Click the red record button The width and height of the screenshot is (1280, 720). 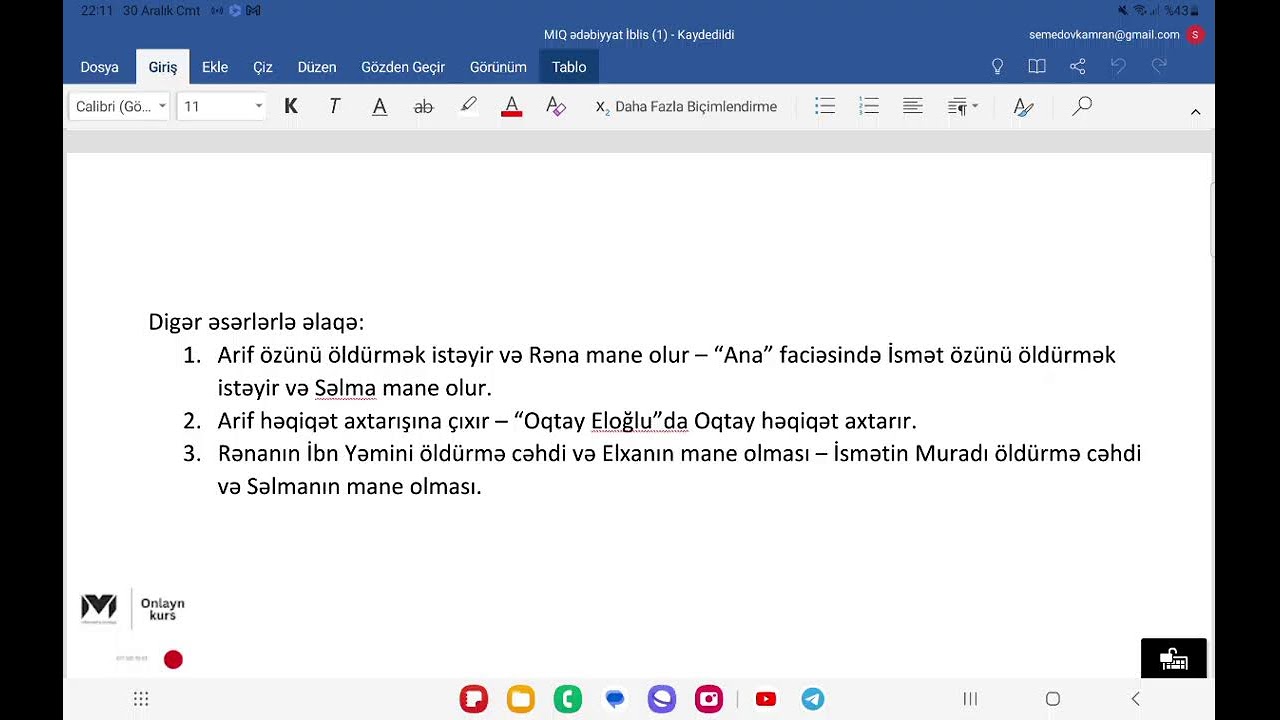tap(173, 659)
